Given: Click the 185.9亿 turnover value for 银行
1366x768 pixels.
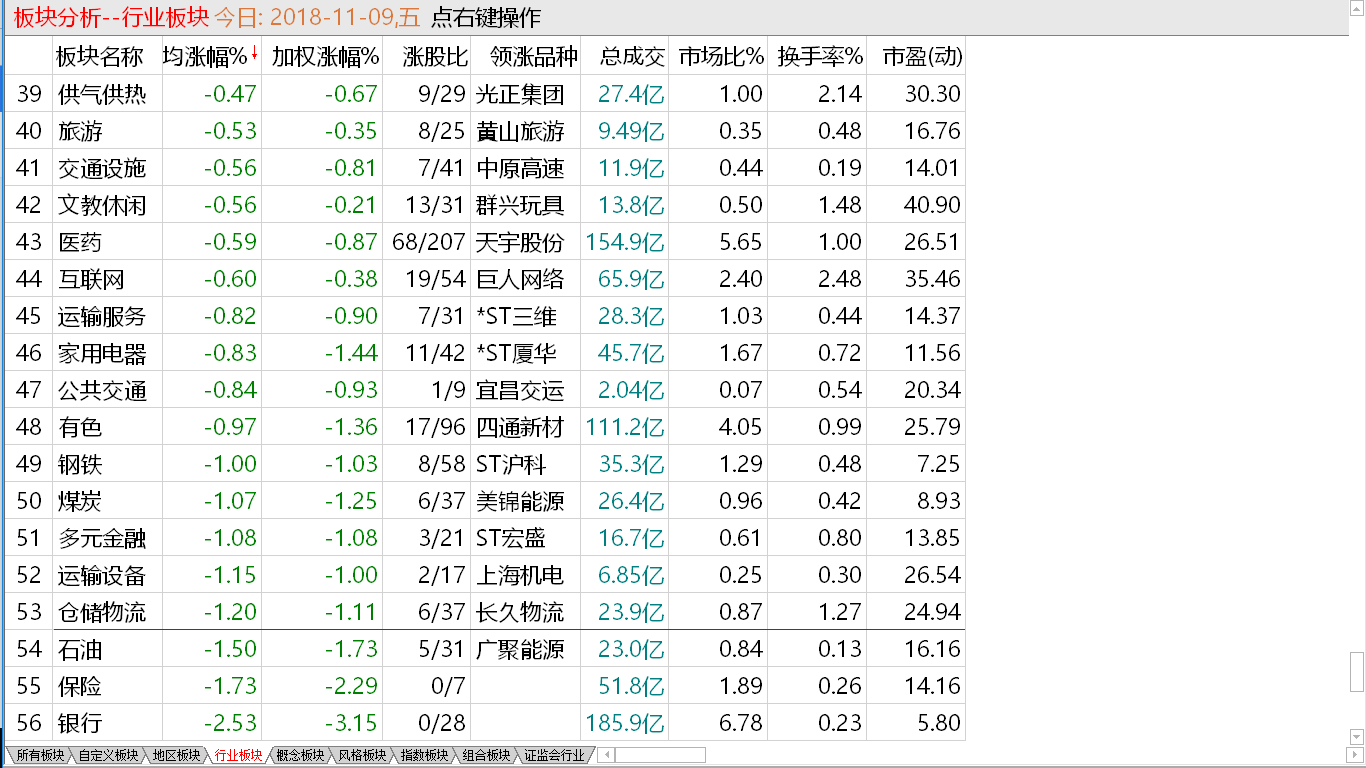Looking at the screenshot, I should pyautogui.click(x=623, y=723).
